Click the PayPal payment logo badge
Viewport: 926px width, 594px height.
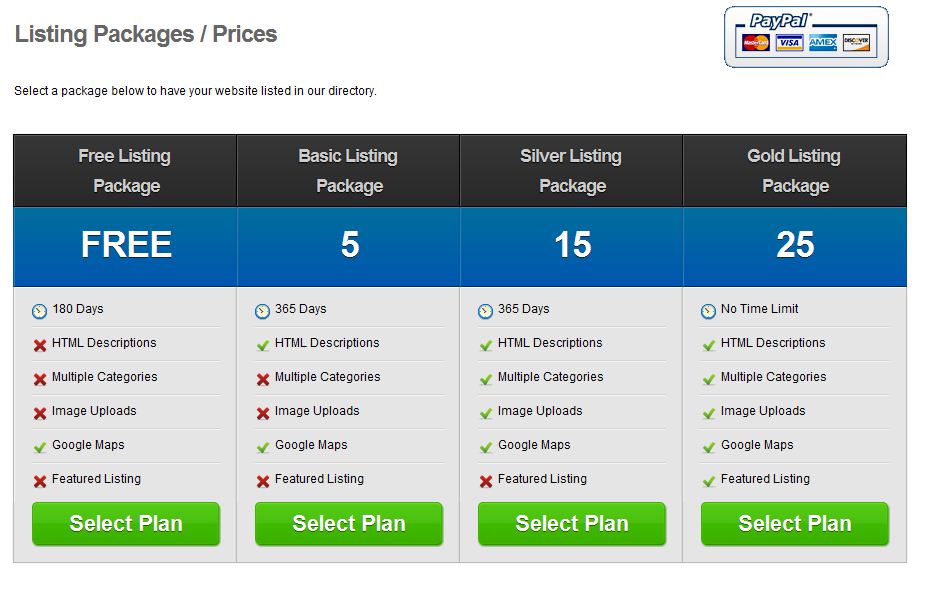[x=806, y=37]
